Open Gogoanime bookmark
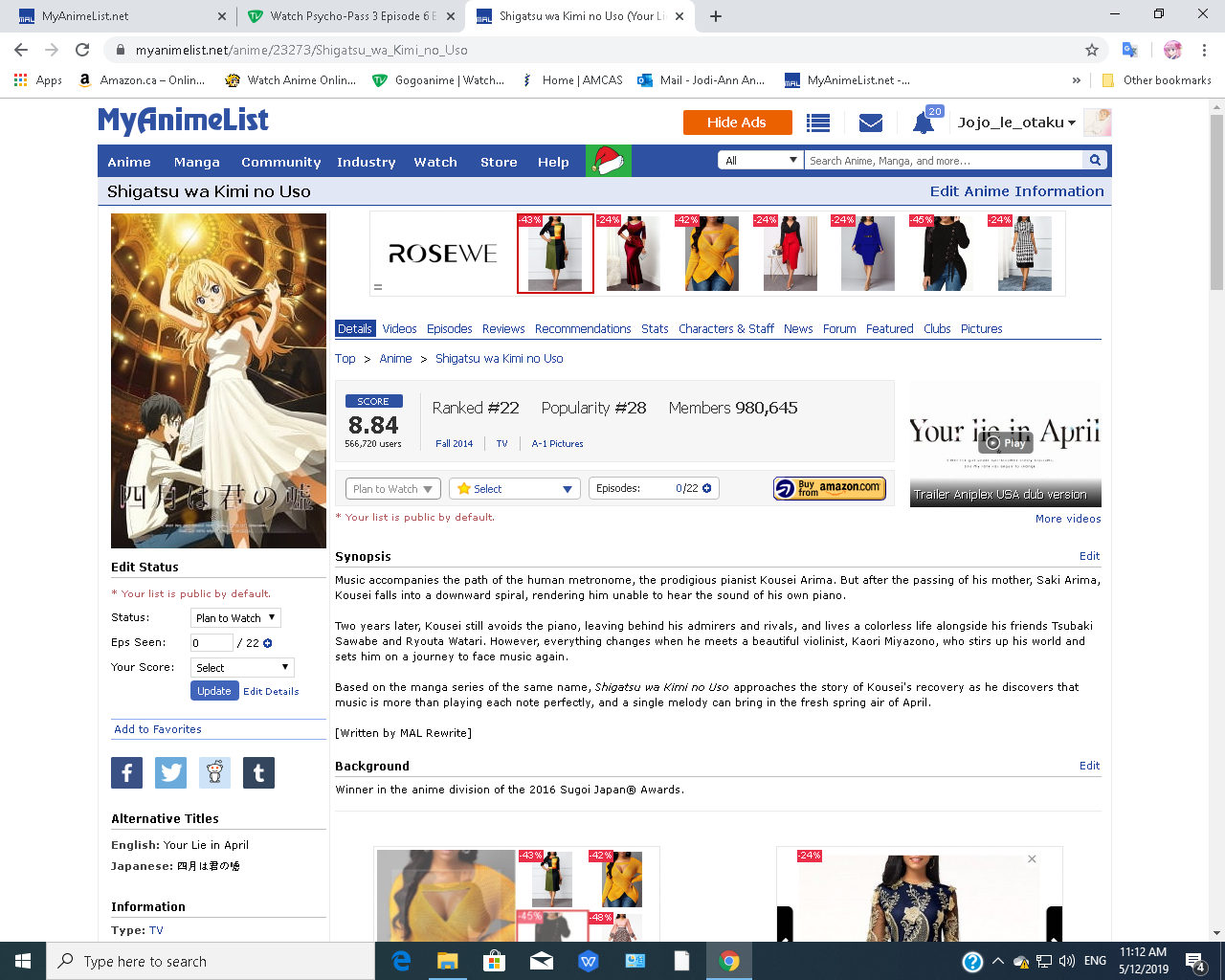 click(x=438, y=80)
